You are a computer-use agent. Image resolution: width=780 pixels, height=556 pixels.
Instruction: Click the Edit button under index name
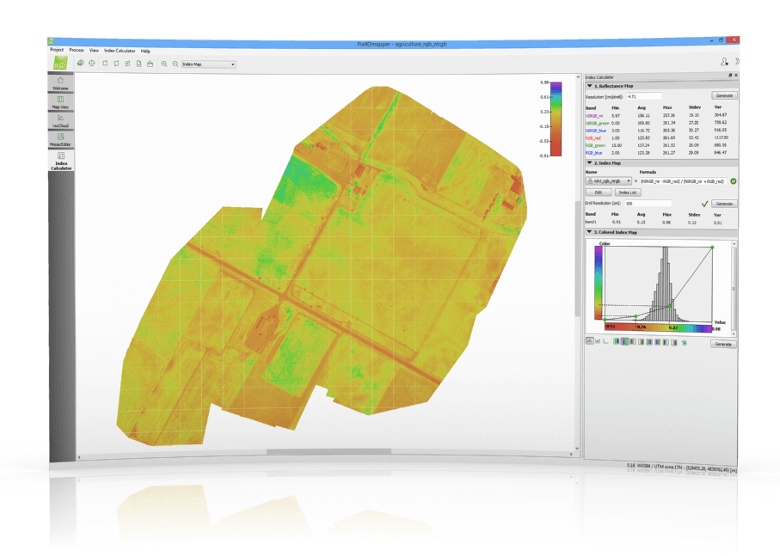598,192
